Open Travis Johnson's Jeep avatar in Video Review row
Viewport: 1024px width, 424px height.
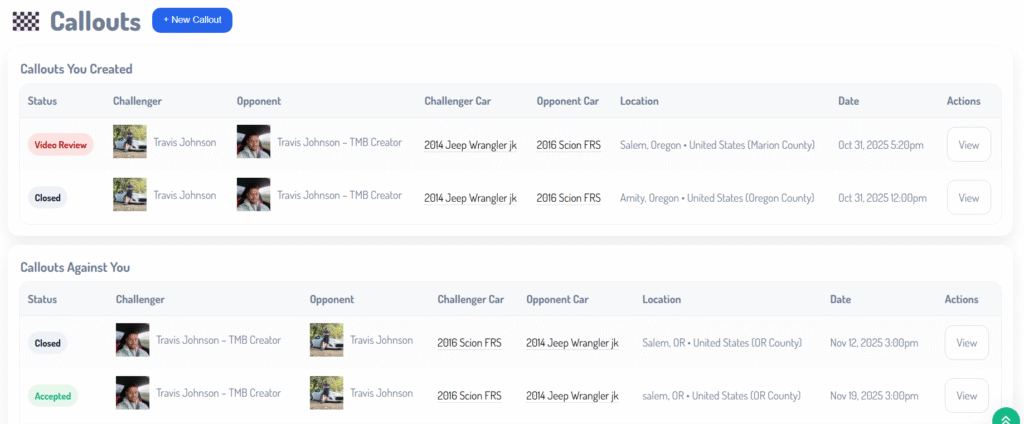[x=130, y=142]
